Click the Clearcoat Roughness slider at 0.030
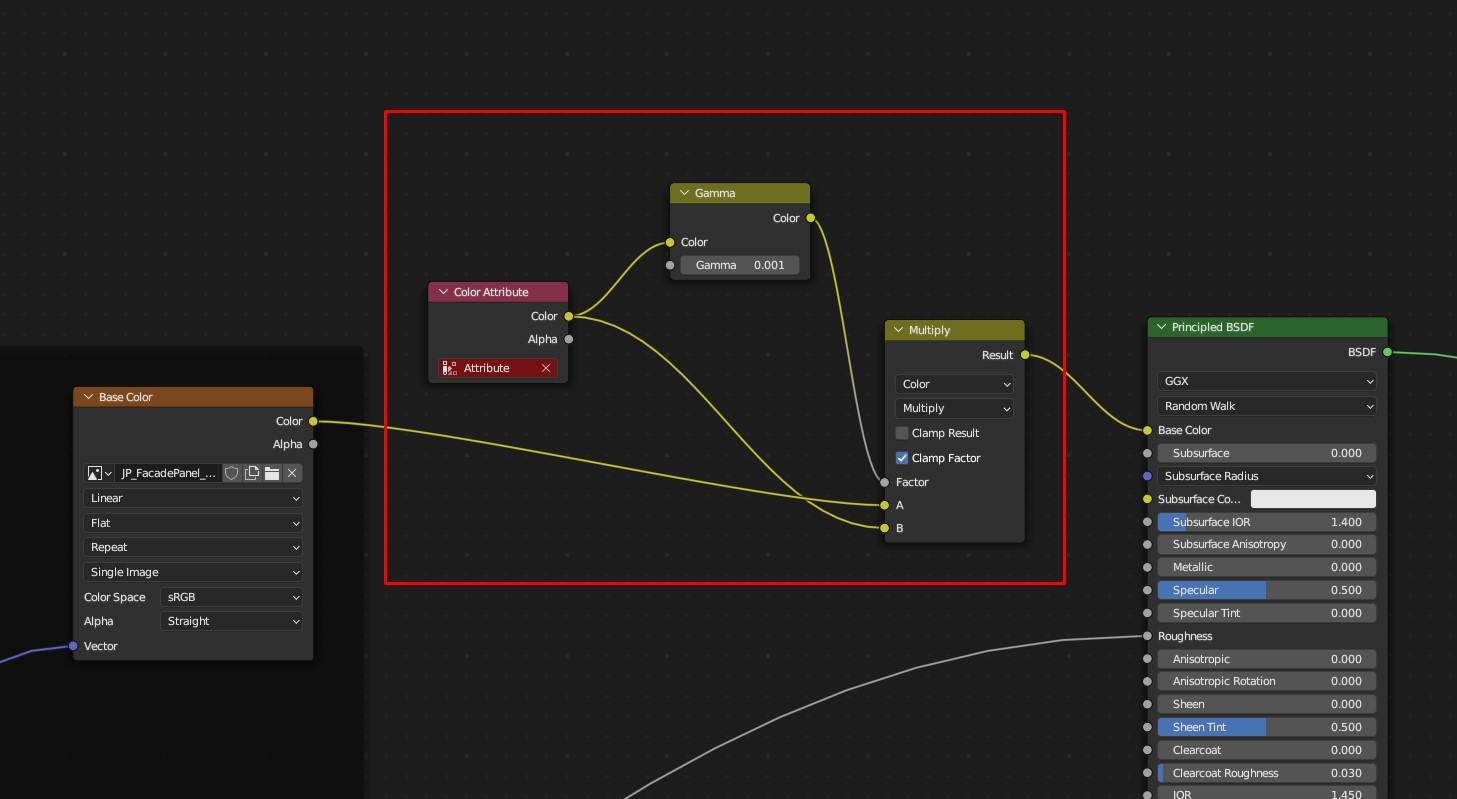This screenshot has height=799, width=1457. pyautogui.click(x=1267, y=773)
